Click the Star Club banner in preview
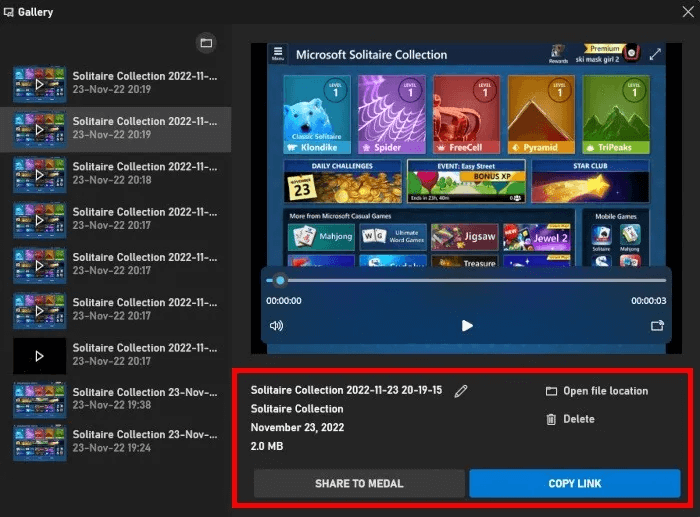Viewport: 700px width, 517px height. 590,181
